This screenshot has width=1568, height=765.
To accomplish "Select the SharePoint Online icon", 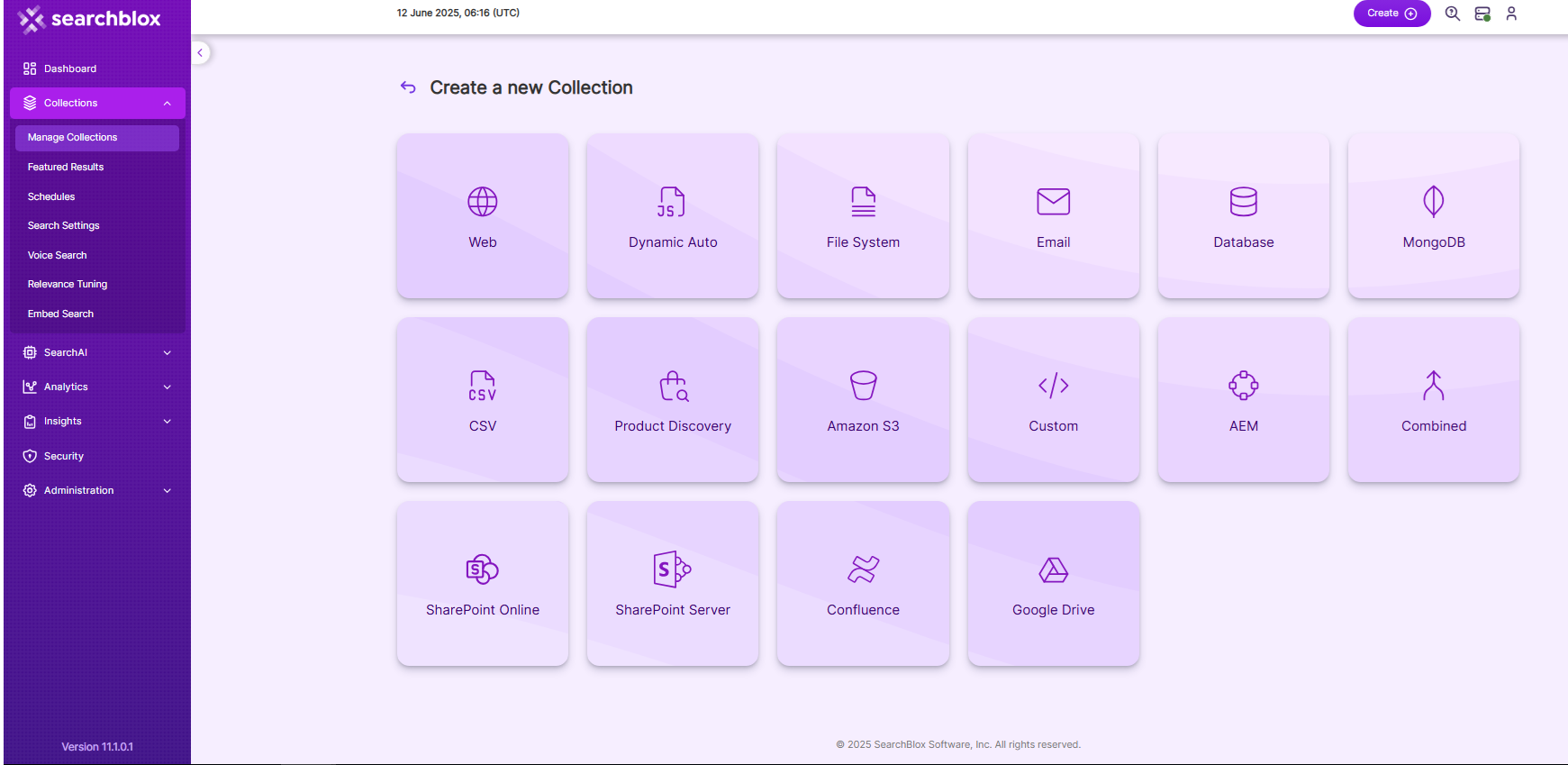I will point(482,569).
